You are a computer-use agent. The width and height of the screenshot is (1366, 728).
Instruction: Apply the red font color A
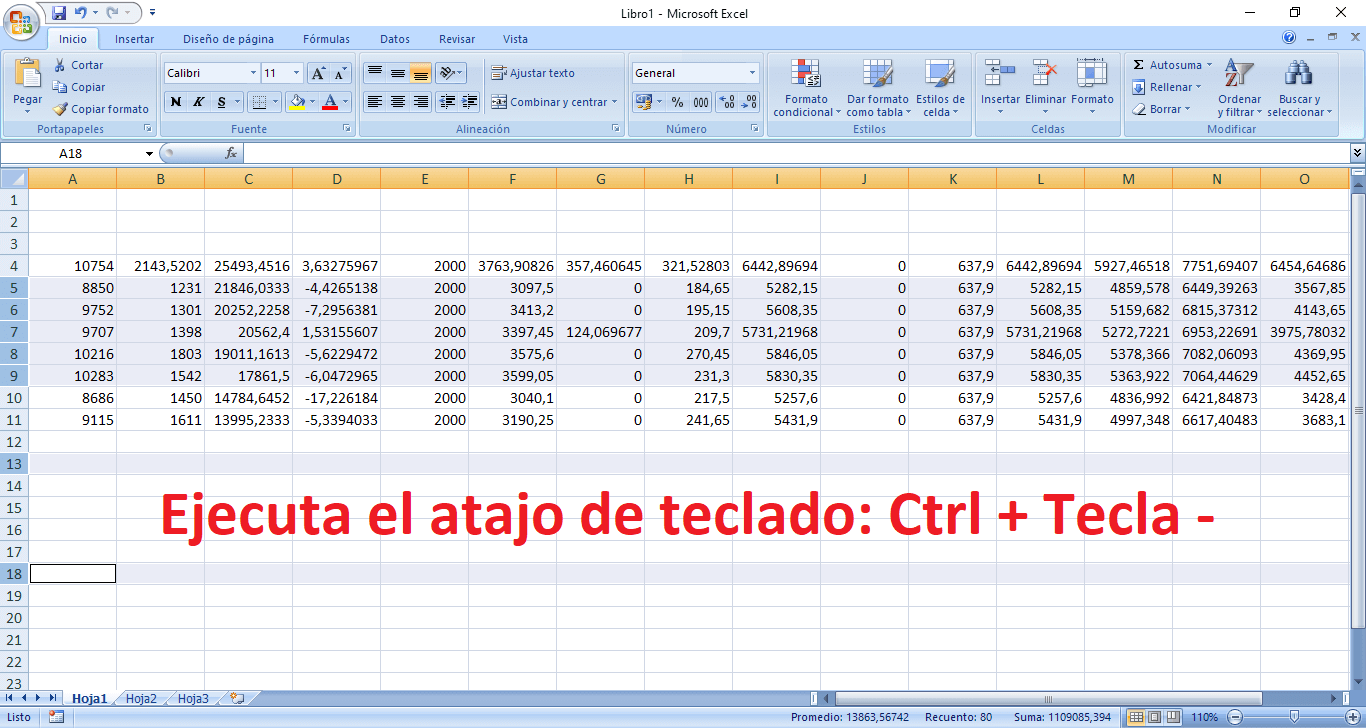pyautogui.click(x=330, y=102)
